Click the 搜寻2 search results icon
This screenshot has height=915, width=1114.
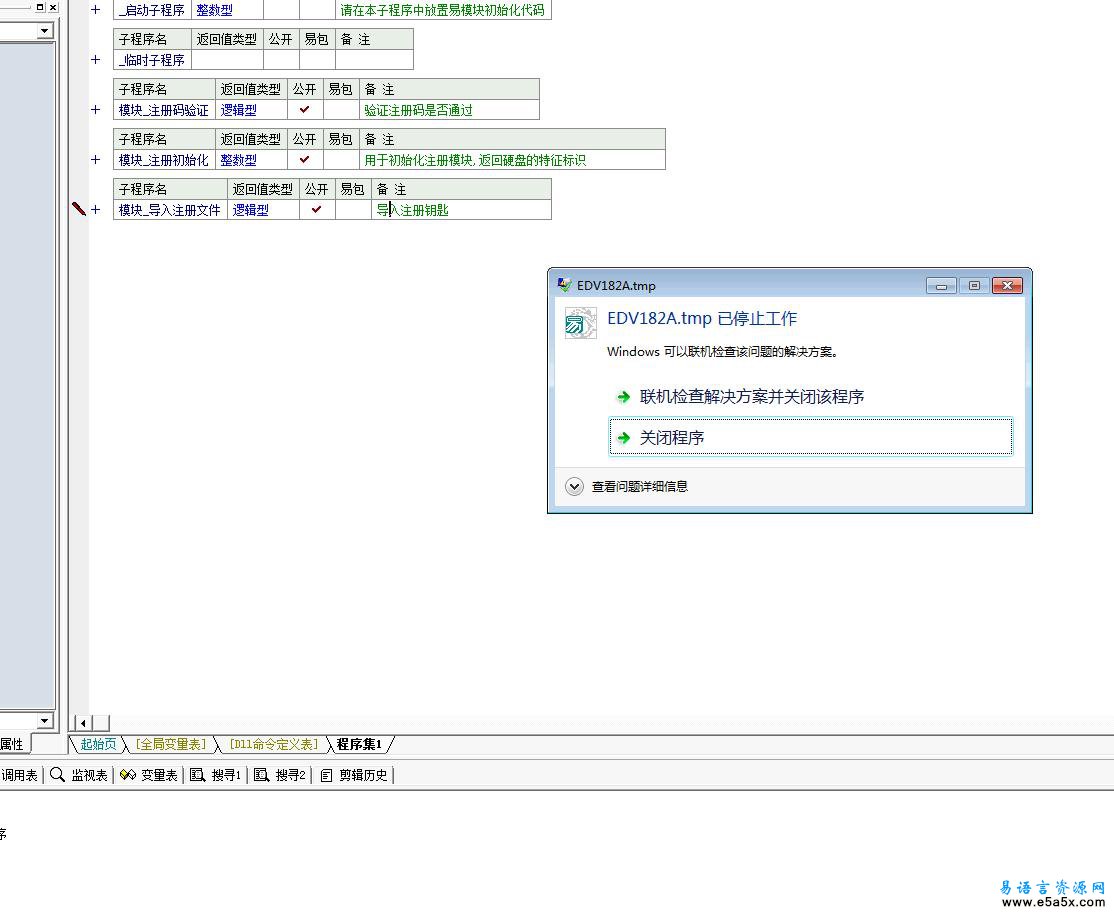tap(261, 775)
